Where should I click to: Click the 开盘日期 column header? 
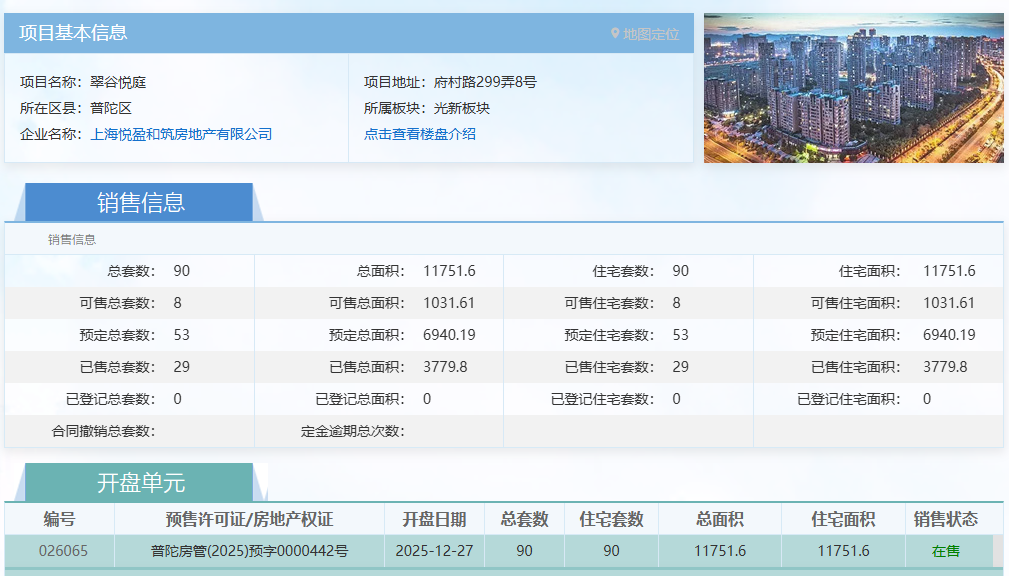[x=434, y=519]
